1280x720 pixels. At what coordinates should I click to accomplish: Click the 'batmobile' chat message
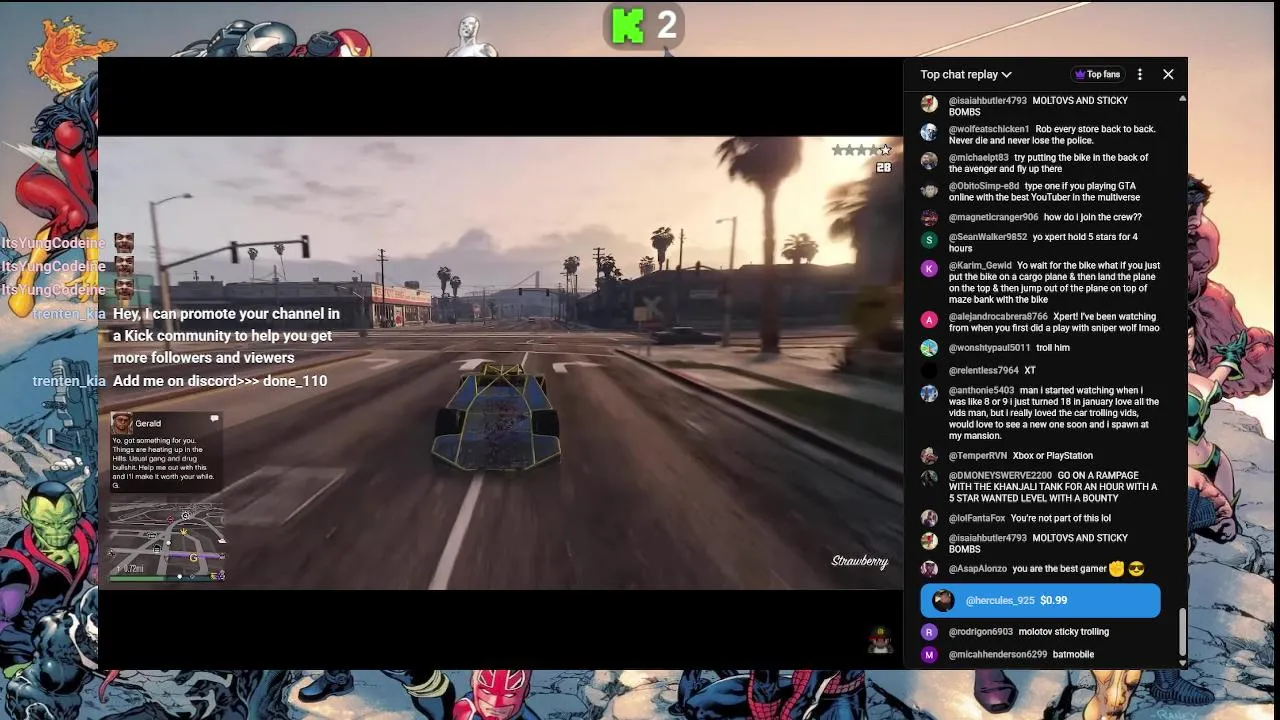coord(1074,655)
